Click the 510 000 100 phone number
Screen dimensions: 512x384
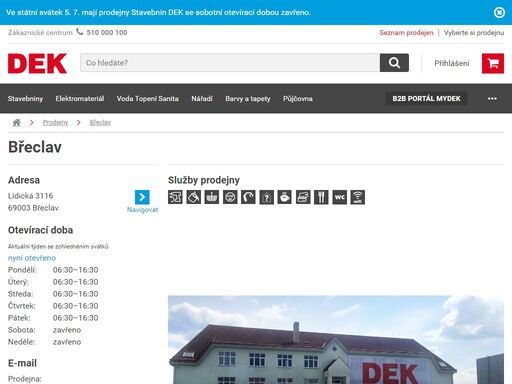[x=107, y=33]
